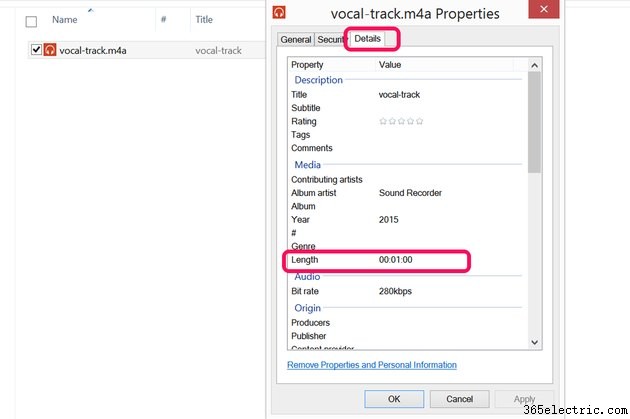Image resolution: width=630 pixels, height=419 pixels.
Task: Close the vocal-track.m4a Properties dialog
Action: tap(544, 9)
